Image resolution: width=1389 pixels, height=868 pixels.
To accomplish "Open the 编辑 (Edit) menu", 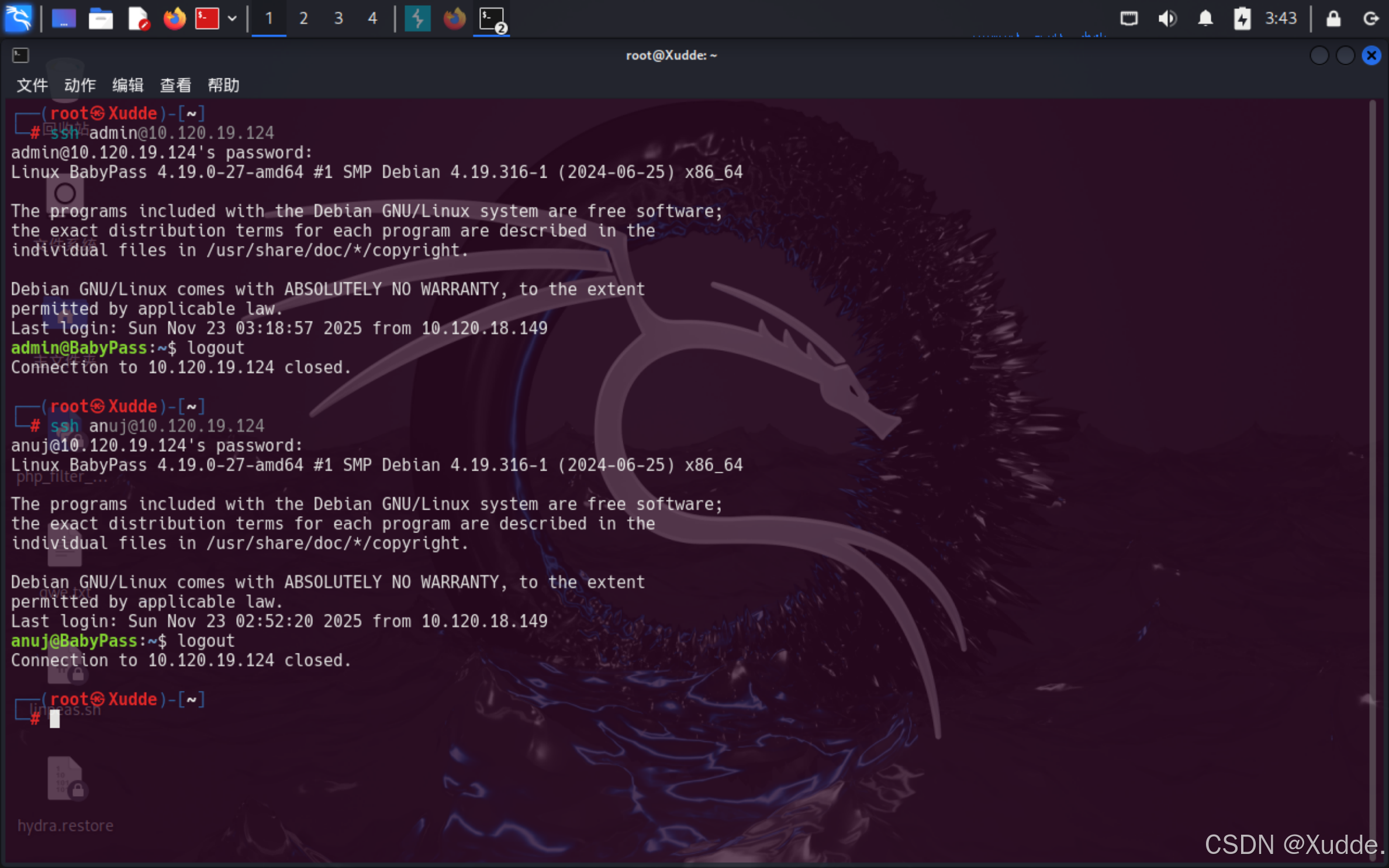I will 127,85.
